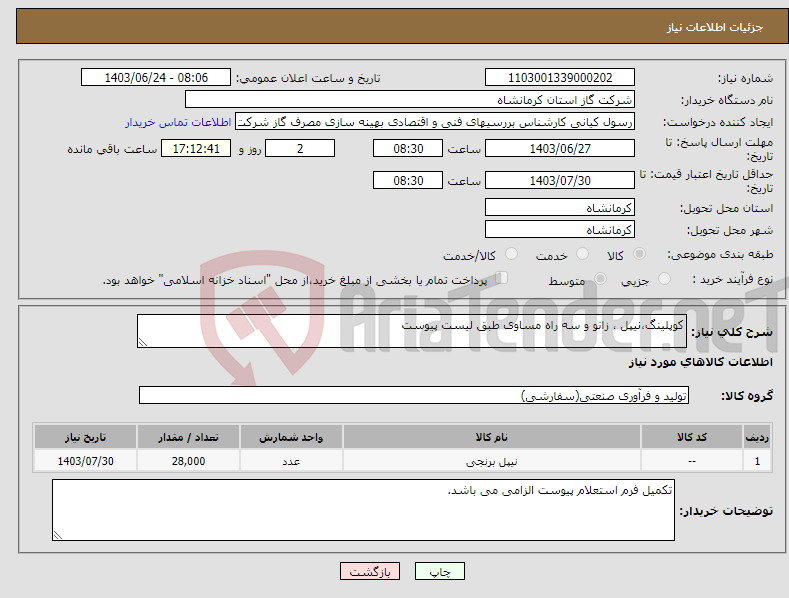Click the delivery province field کرمانشاه
789x598 pixels.
coord(560,207)
